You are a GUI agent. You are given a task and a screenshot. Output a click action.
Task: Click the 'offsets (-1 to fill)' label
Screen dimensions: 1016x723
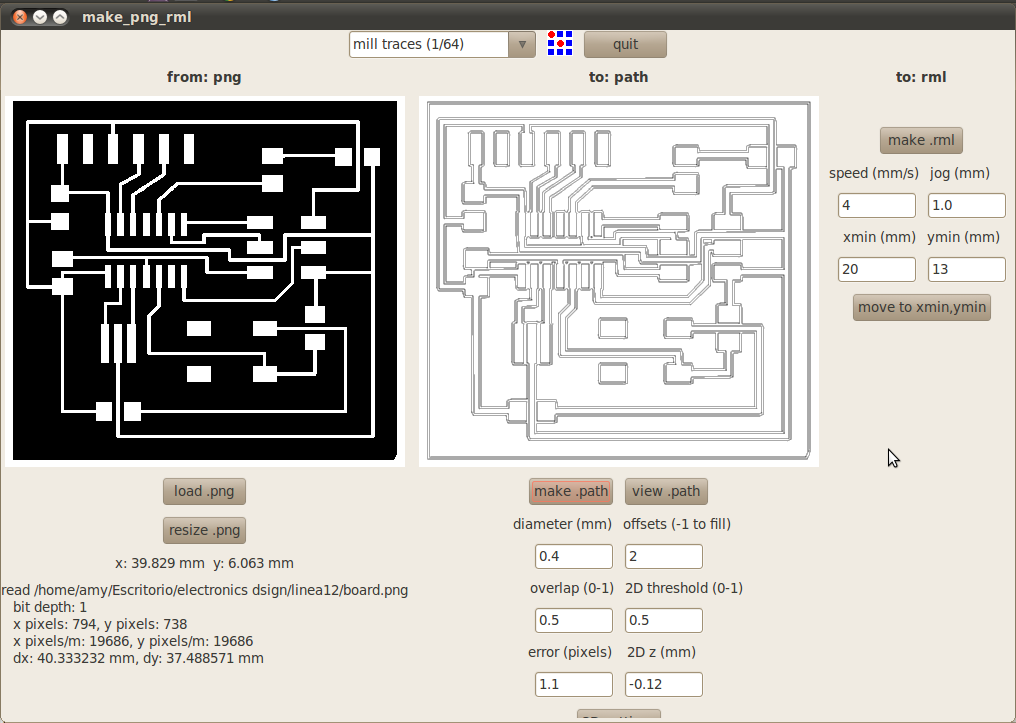(677, 523)
